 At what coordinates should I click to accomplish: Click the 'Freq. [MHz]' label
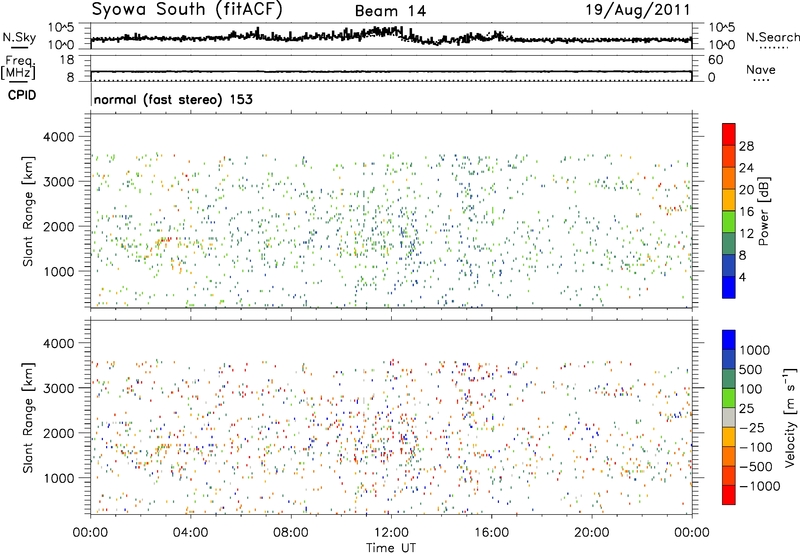[18, 68]
